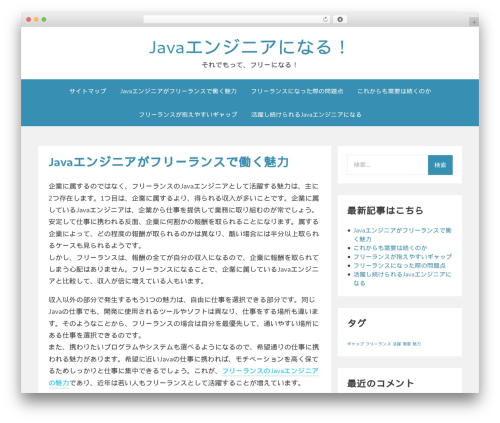Open これからも需要は続くのか nav menu item
Screen dimensions: 500x423
click(x=394, y=91)
